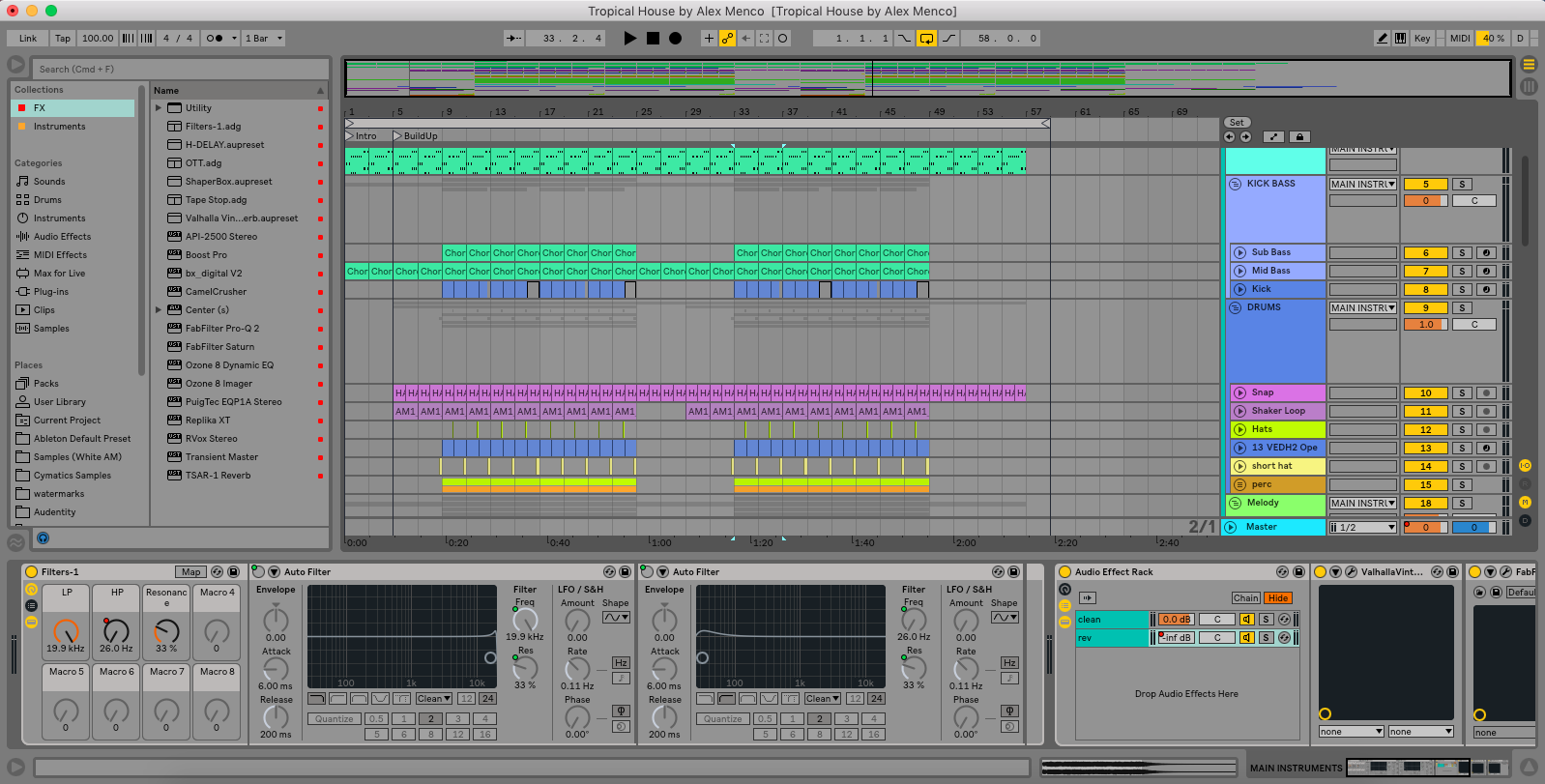Click the Hide button in Audio Effect Rack

point(1278,598)
